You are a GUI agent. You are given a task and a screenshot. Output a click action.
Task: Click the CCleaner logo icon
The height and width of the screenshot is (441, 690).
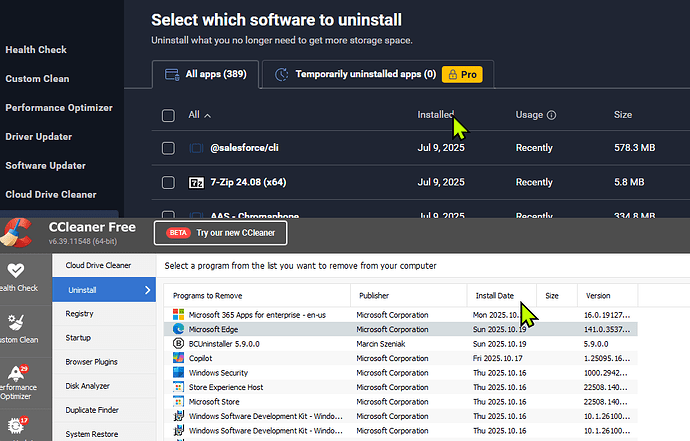pos(20,233)
